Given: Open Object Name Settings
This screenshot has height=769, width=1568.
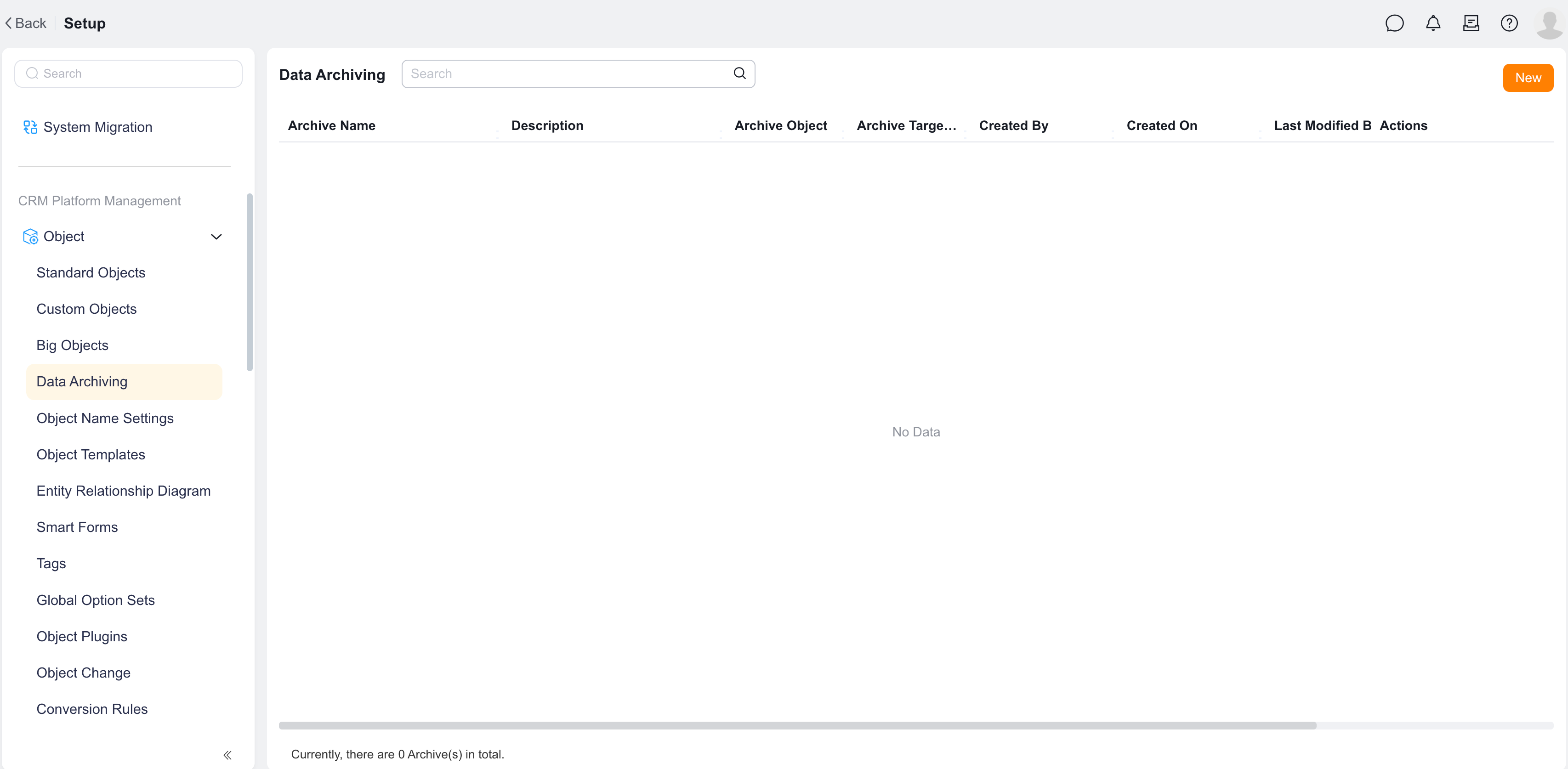Looking at the screenshot, I should tap(105, 418).
